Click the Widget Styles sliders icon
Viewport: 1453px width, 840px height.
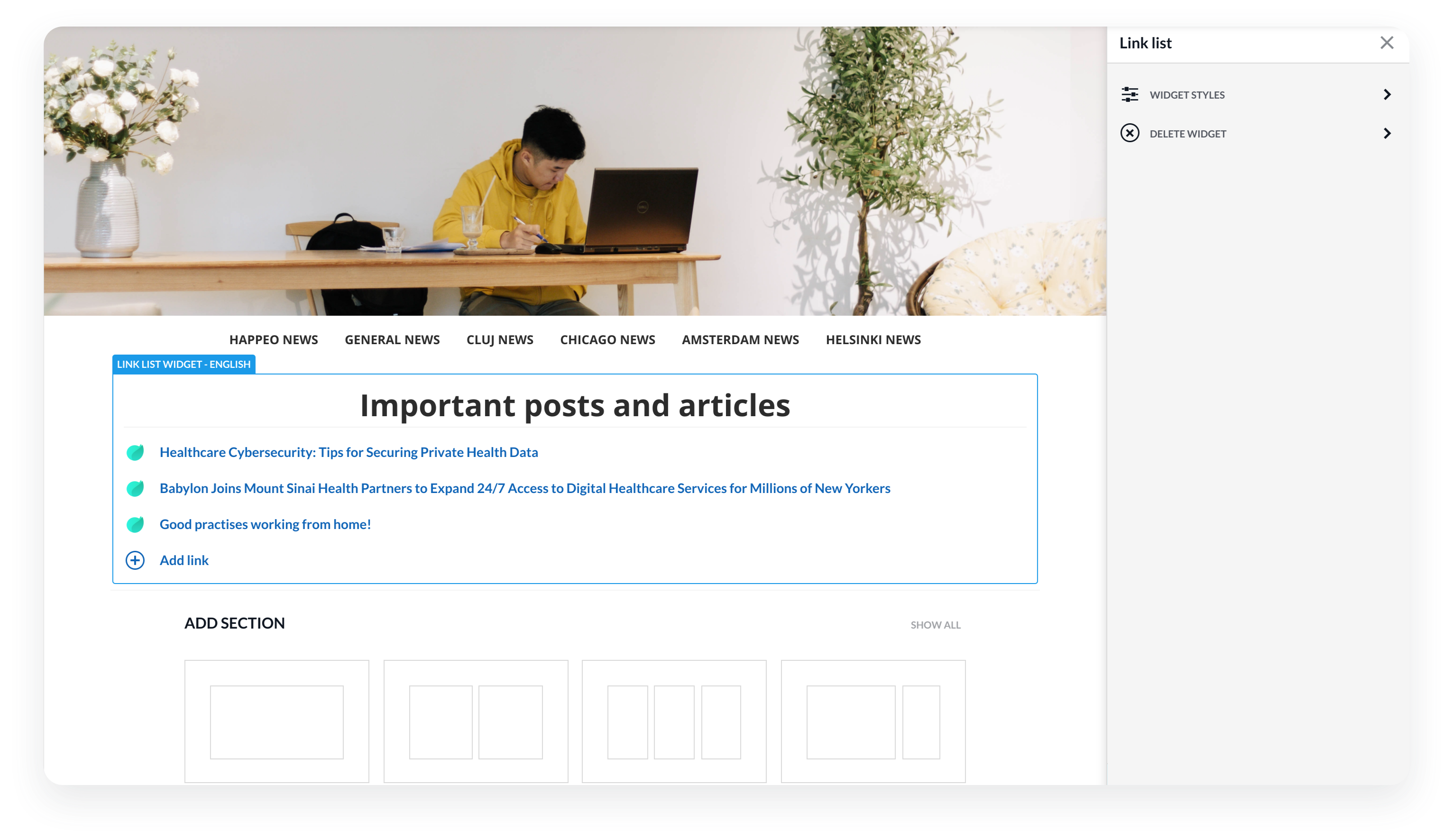click(1130, 94)
